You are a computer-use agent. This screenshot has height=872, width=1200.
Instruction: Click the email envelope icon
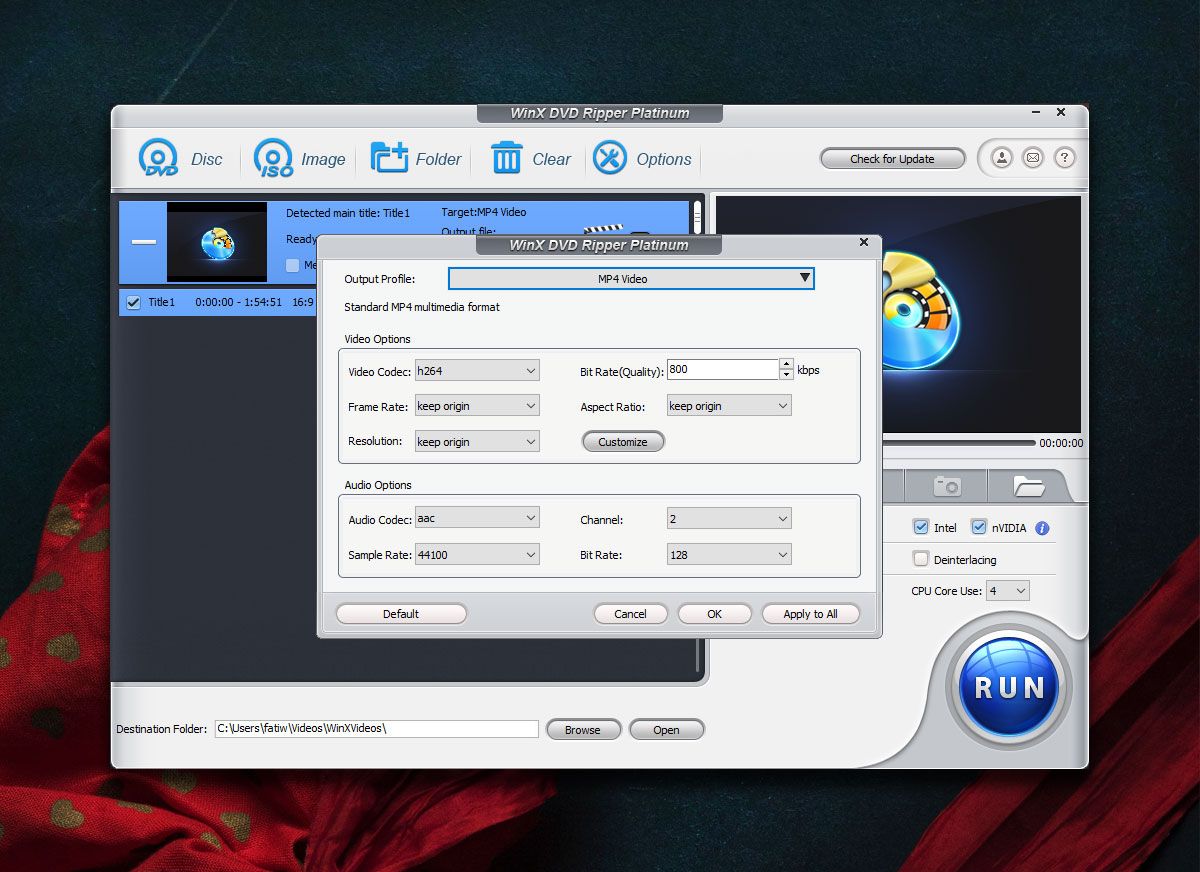(1033, 158)
